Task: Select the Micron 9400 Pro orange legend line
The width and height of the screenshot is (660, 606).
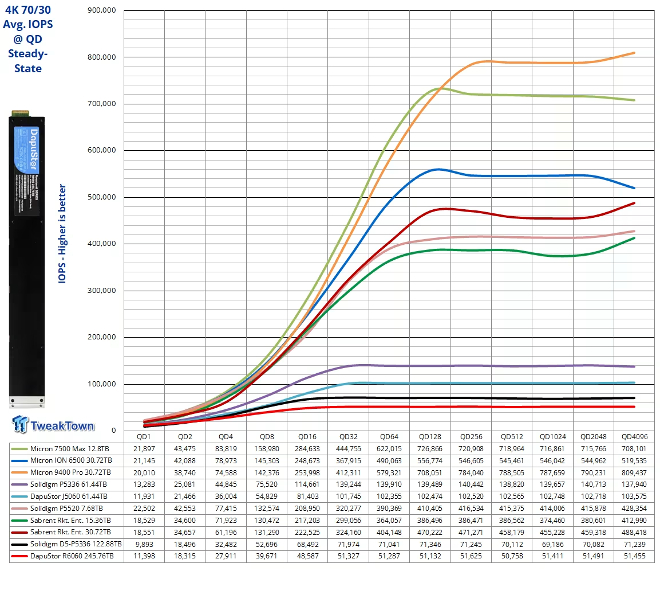Action: (19, 473)
